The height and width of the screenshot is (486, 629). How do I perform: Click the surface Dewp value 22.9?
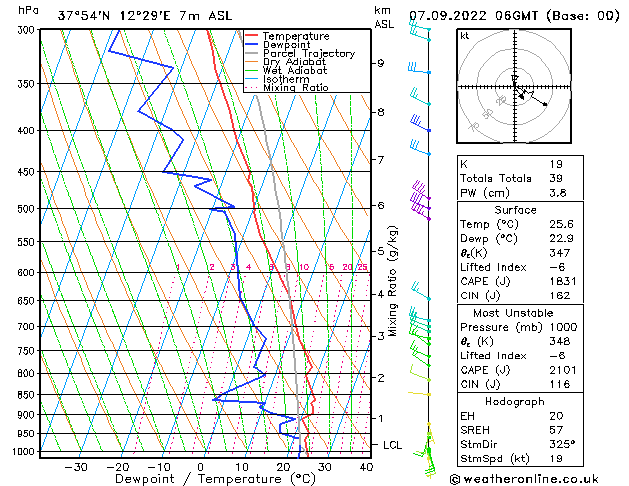click(561, 239)
